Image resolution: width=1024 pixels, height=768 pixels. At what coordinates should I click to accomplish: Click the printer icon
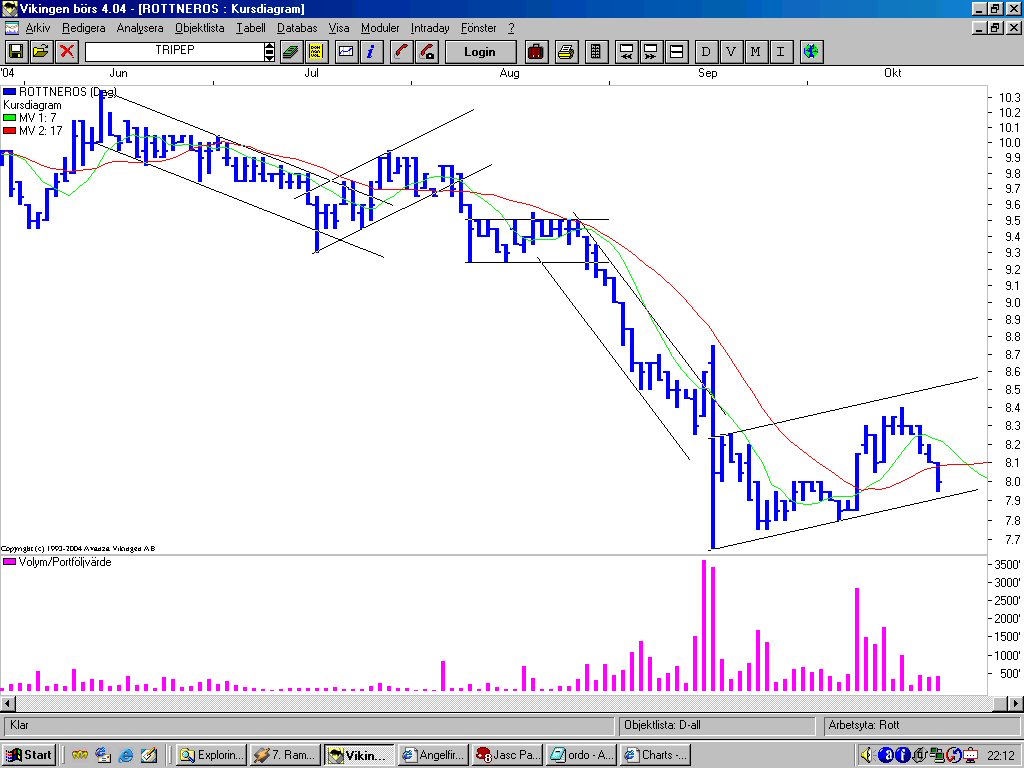click(x=566, y=52)
